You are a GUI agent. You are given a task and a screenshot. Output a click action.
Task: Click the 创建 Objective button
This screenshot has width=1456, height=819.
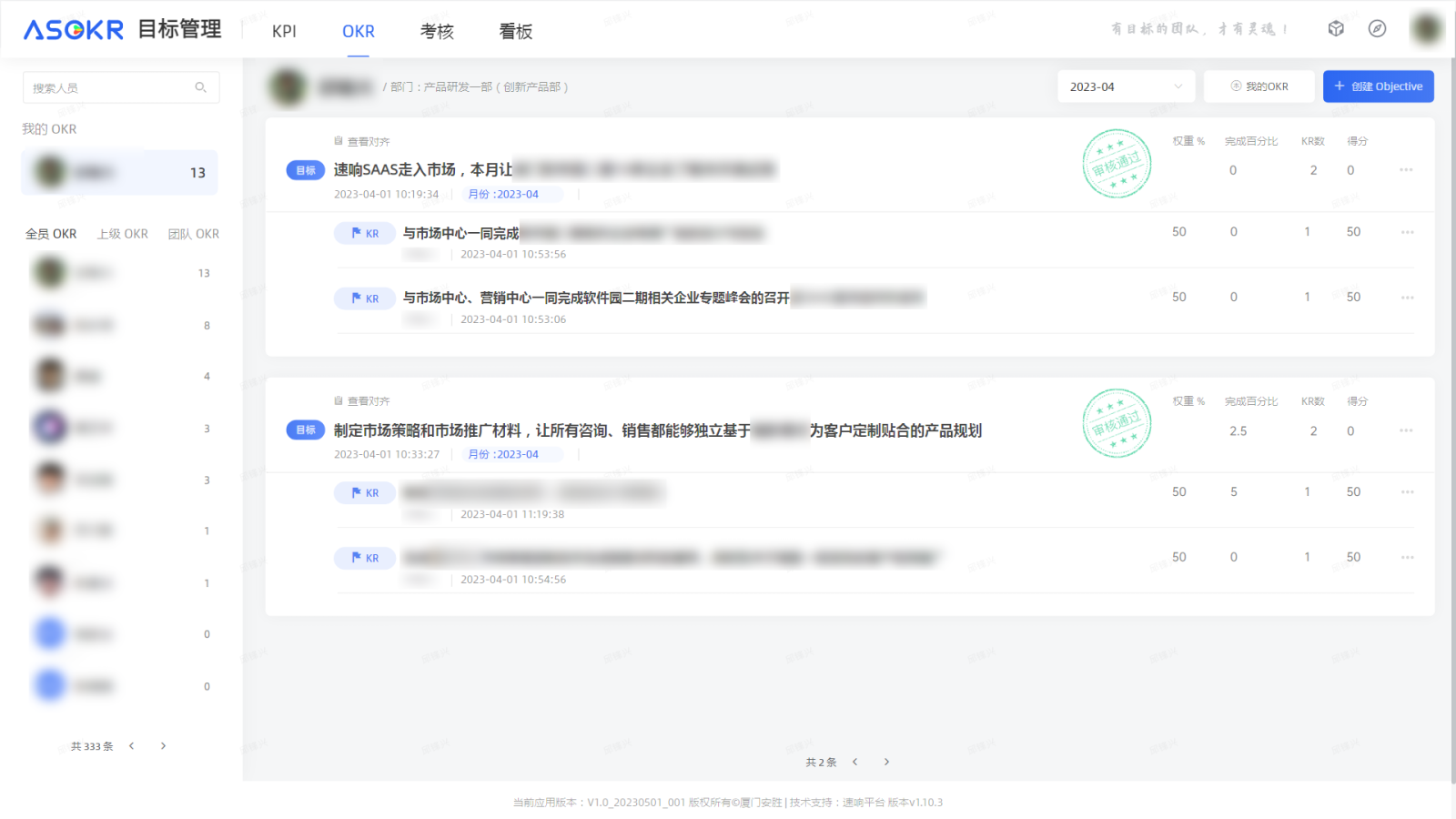[x=1378, y=86]
